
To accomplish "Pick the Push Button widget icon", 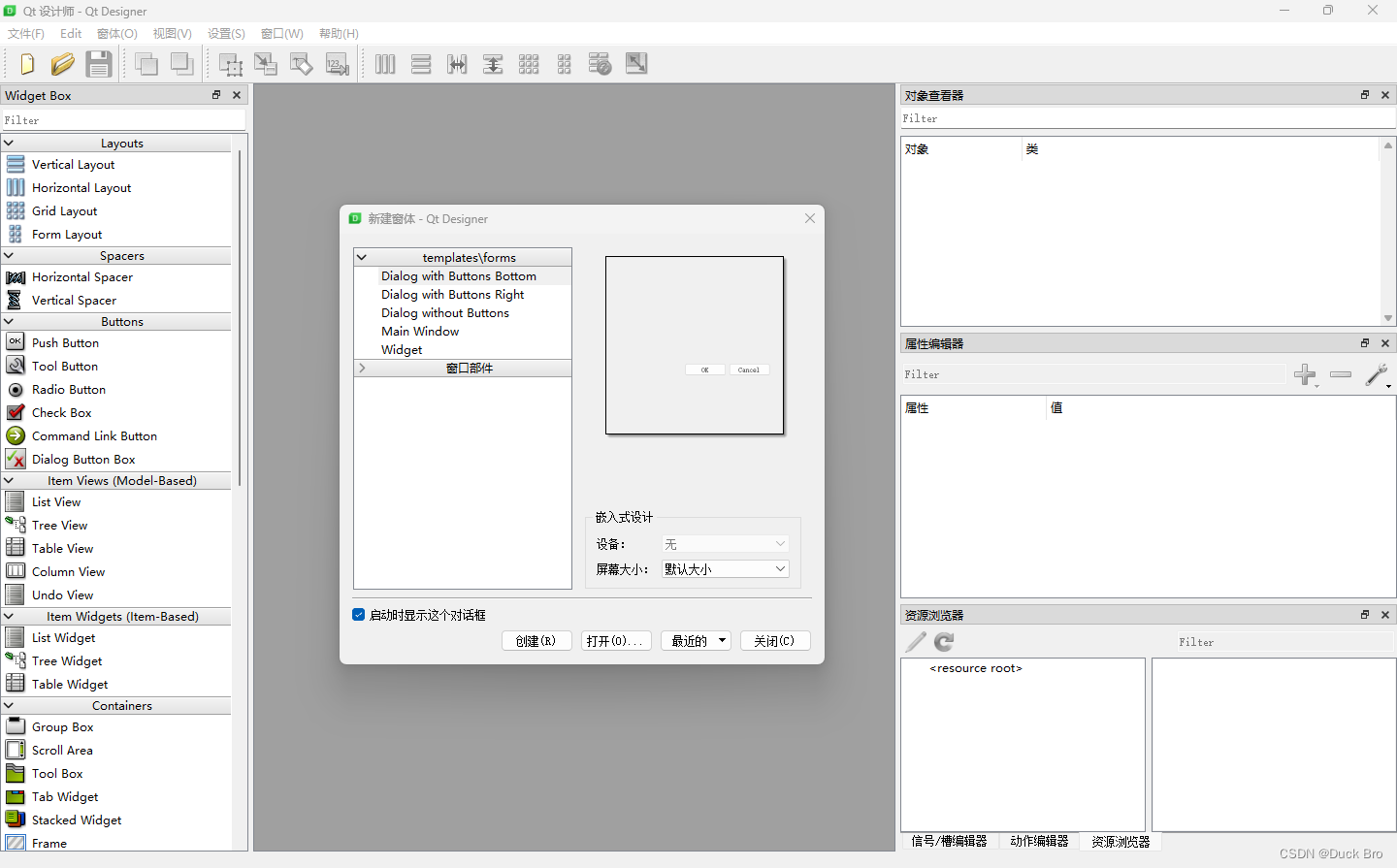I will [16, 342].
